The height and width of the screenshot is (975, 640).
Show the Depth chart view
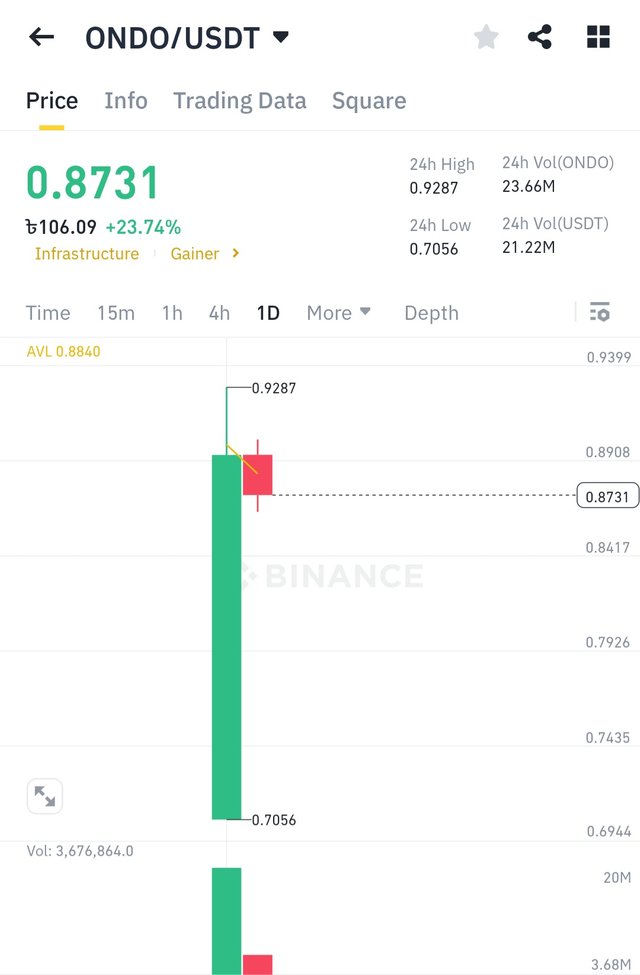431,313
